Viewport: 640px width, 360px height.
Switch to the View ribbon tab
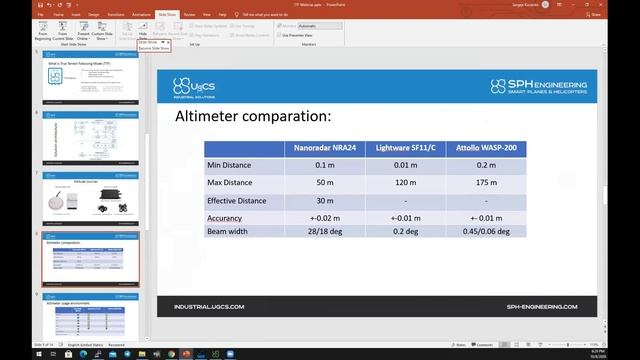click(x=207, y=14)
